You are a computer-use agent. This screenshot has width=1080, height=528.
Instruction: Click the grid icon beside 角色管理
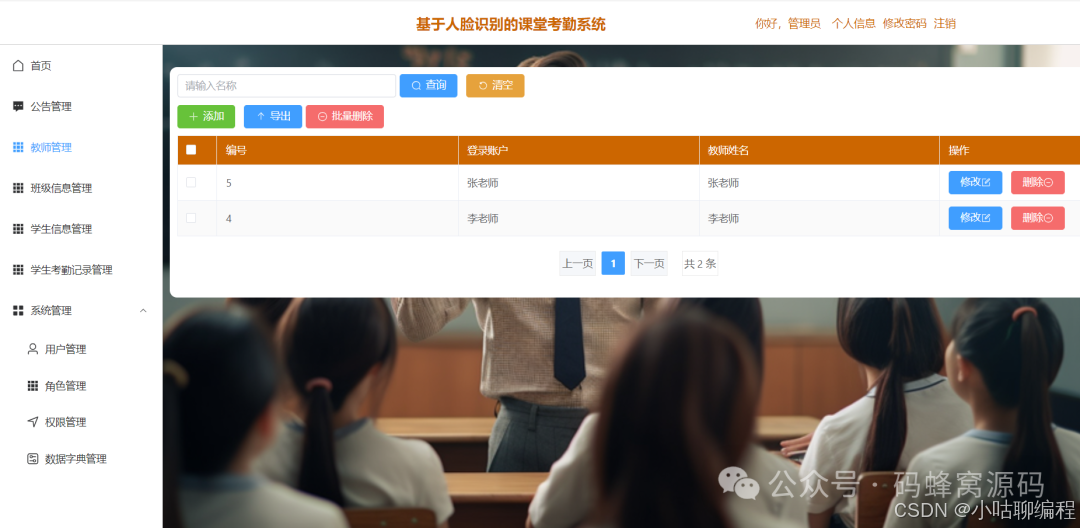tap(32, 386)
